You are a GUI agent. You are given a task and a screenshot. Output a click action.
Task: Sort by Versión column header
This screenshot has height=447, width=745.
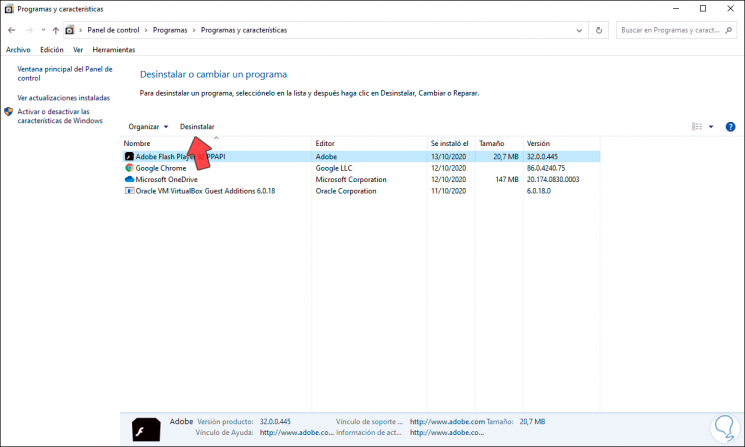coord(562,143)
